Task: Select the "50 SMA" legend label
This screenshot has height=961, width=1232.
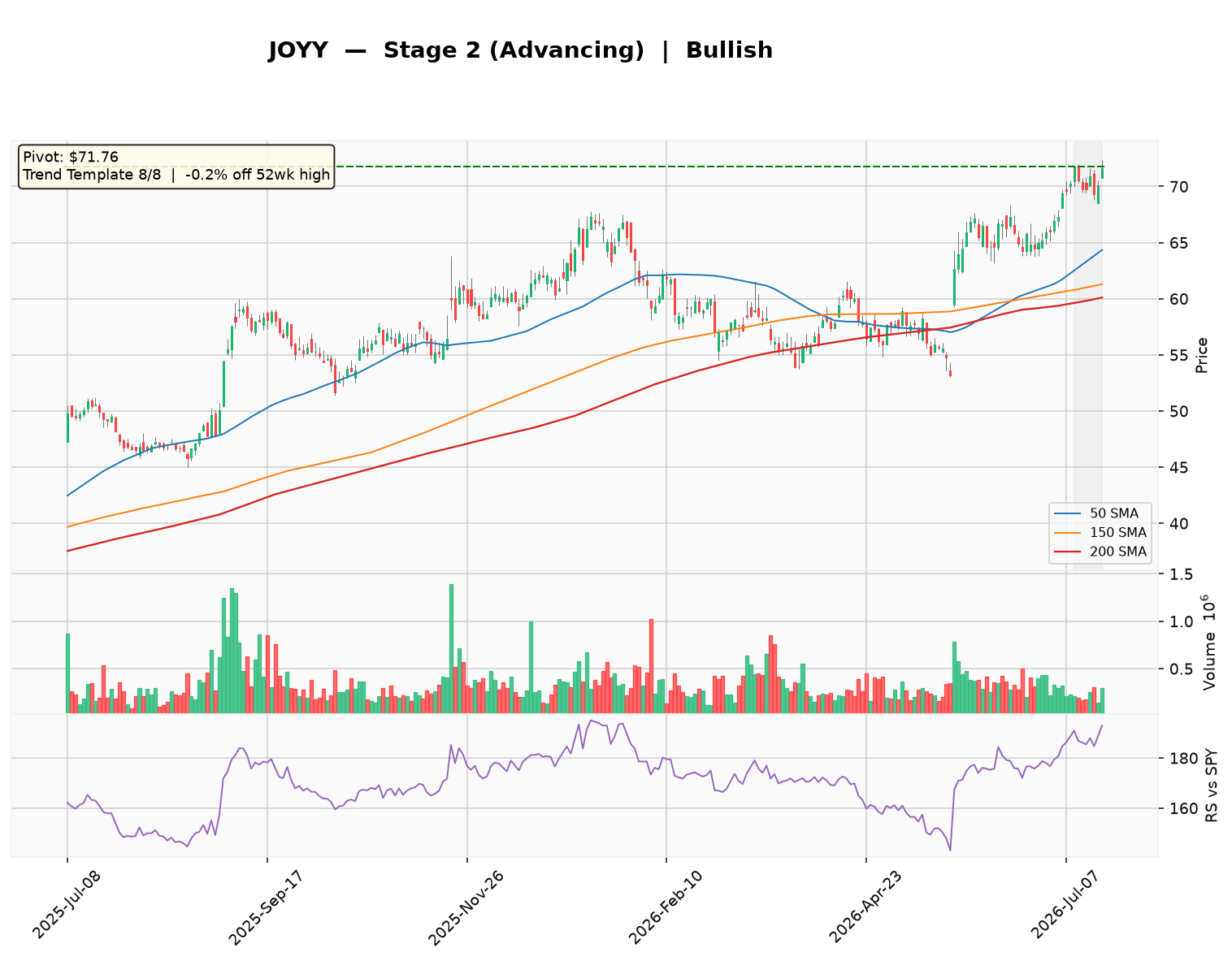Action: pyautogui.click(x=1114, y=513)
